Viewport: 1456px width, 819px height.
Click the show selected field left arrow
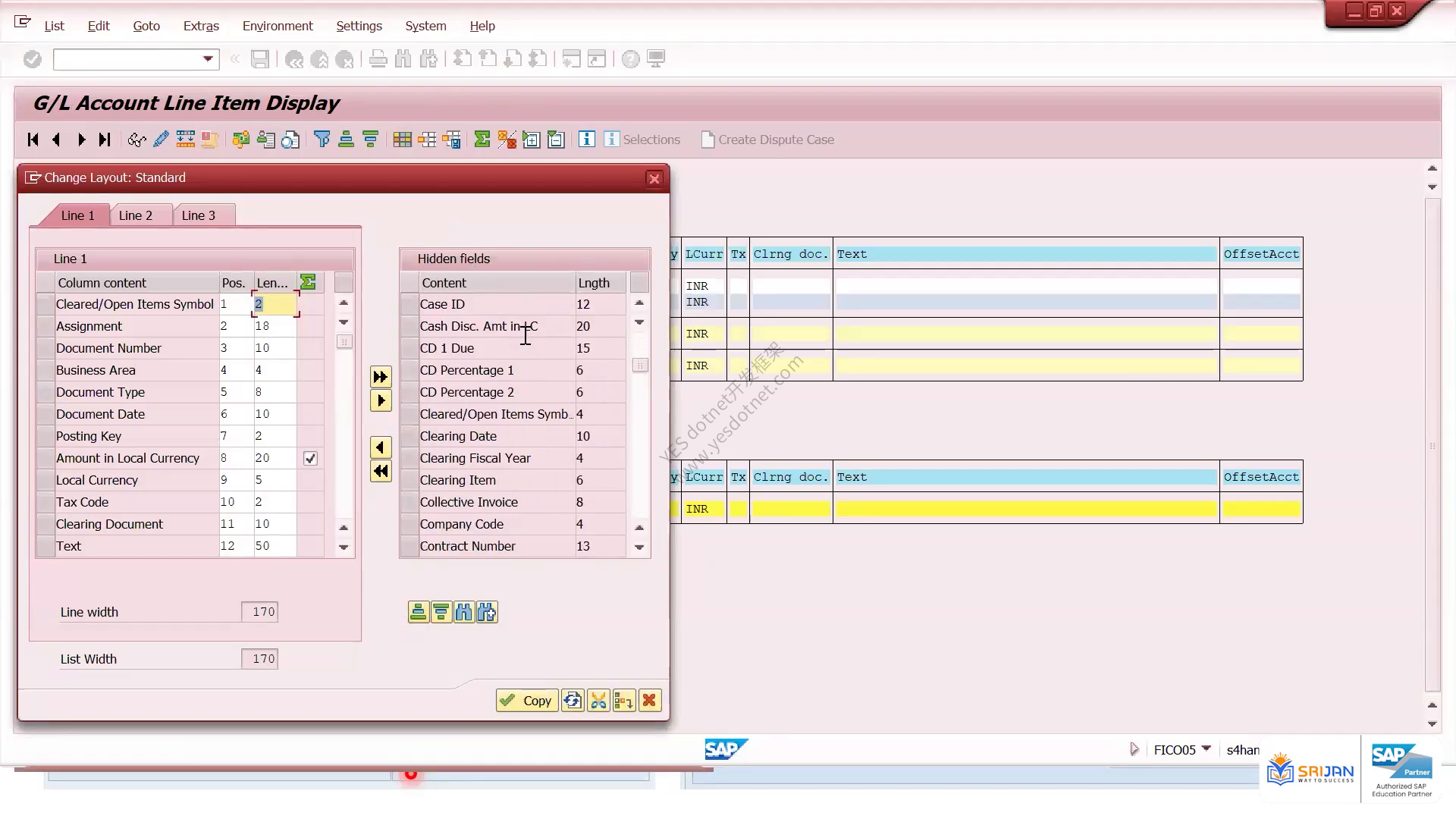(x=381, y=447)
